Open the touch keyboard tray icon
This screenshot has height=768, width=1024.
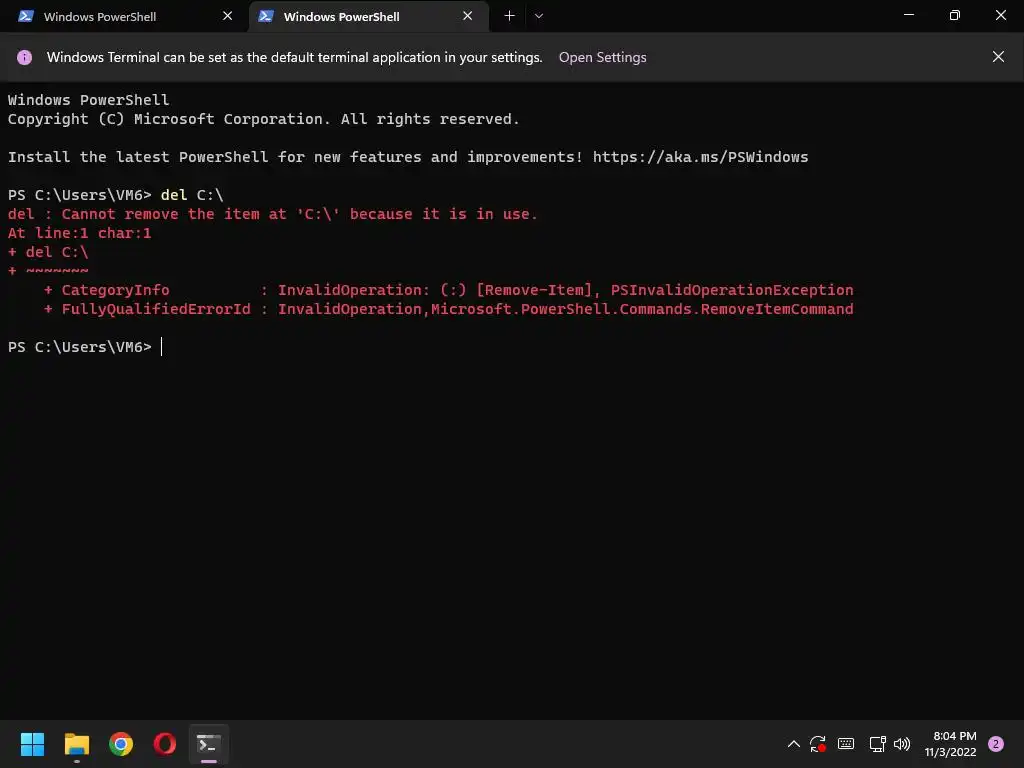pyautogui.click(x=846, y=744)
